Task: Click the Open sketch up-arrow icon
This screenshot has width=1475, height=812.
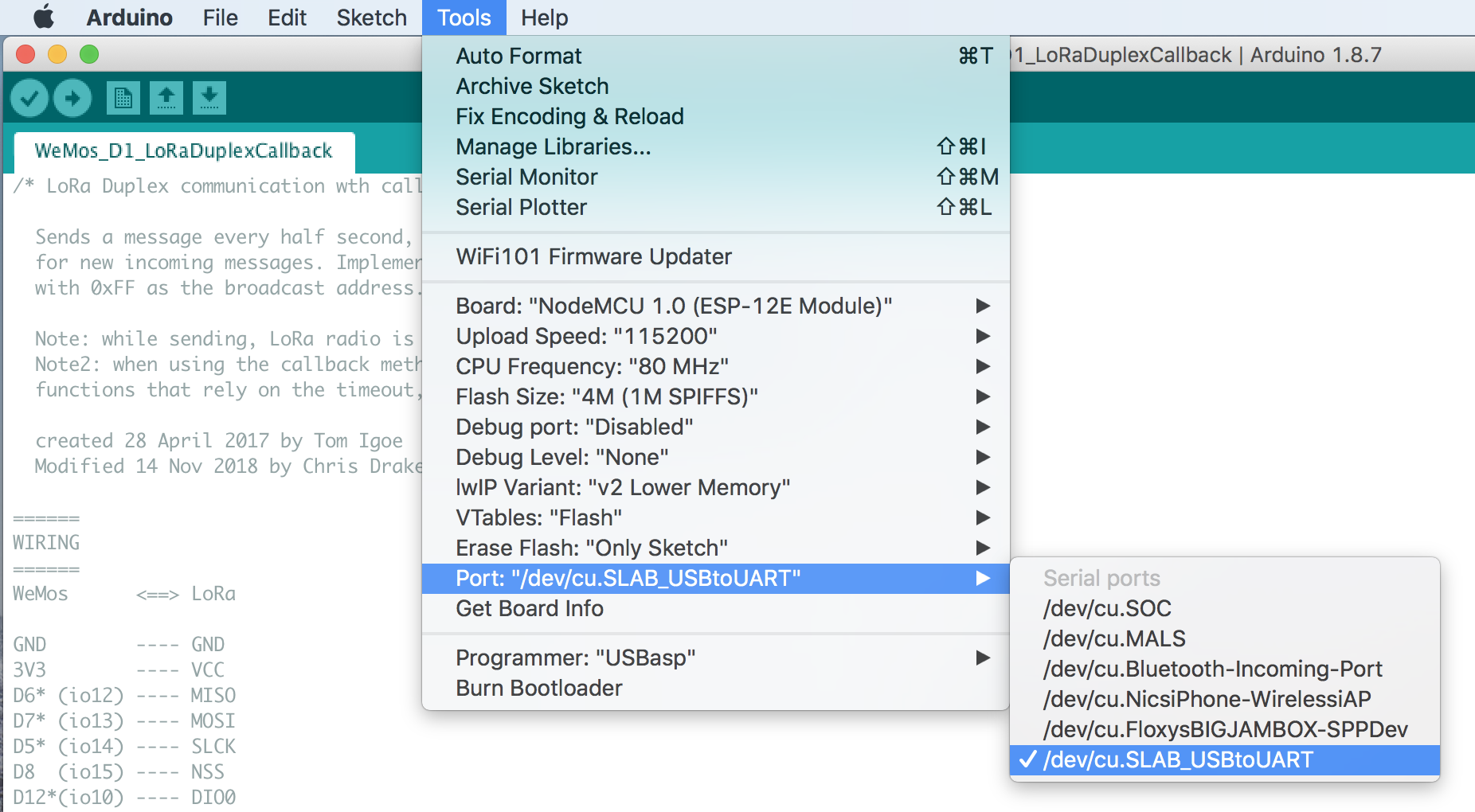Action: [166, 98]
